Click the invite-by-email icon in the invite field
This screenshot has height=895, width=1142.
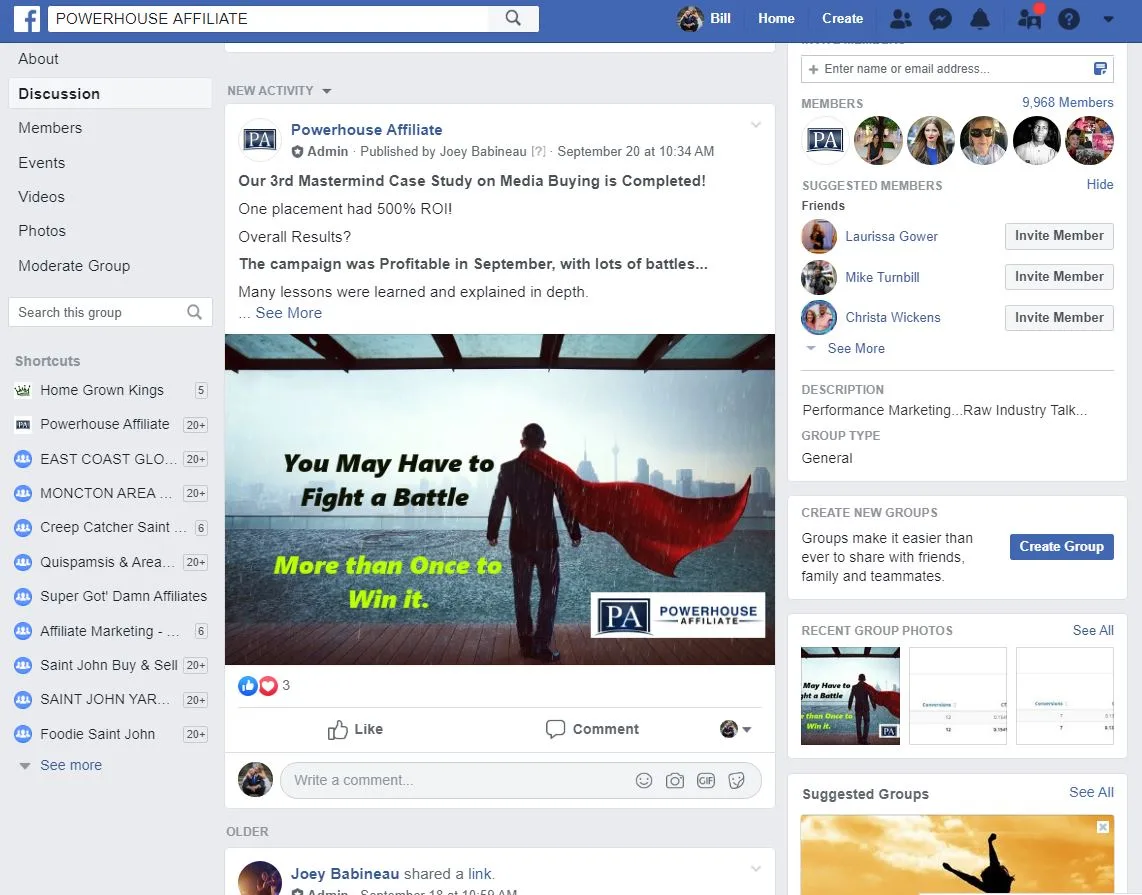pos(1100,68)
